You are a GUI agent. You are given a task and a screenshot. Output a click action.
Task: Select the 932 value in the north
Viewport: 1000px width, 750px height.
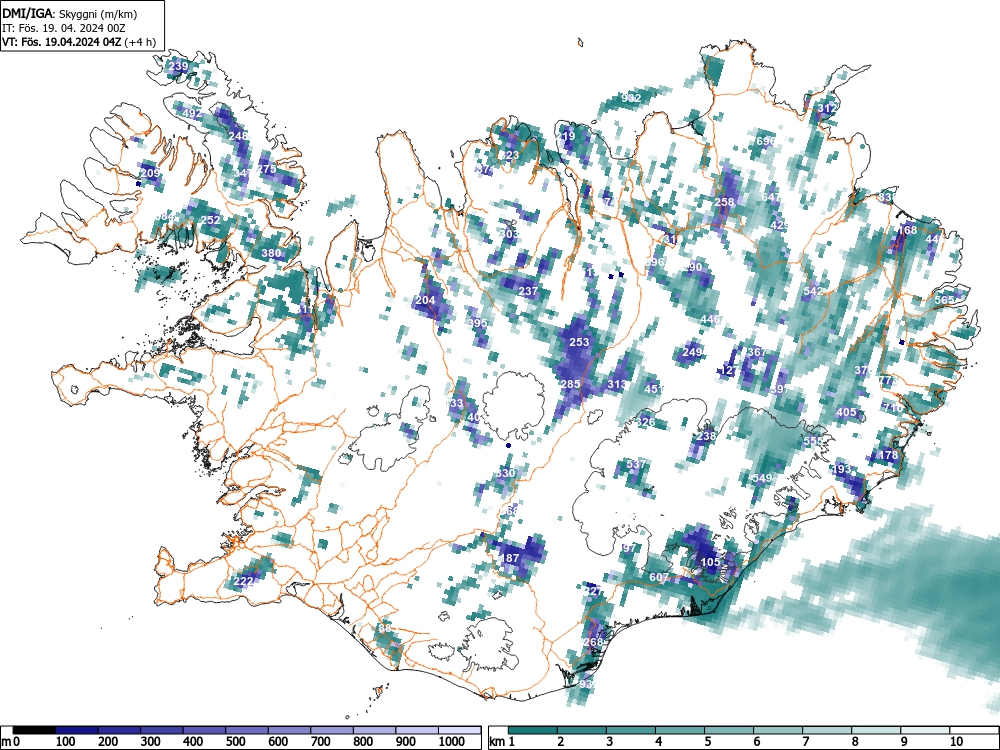point(631,98)
